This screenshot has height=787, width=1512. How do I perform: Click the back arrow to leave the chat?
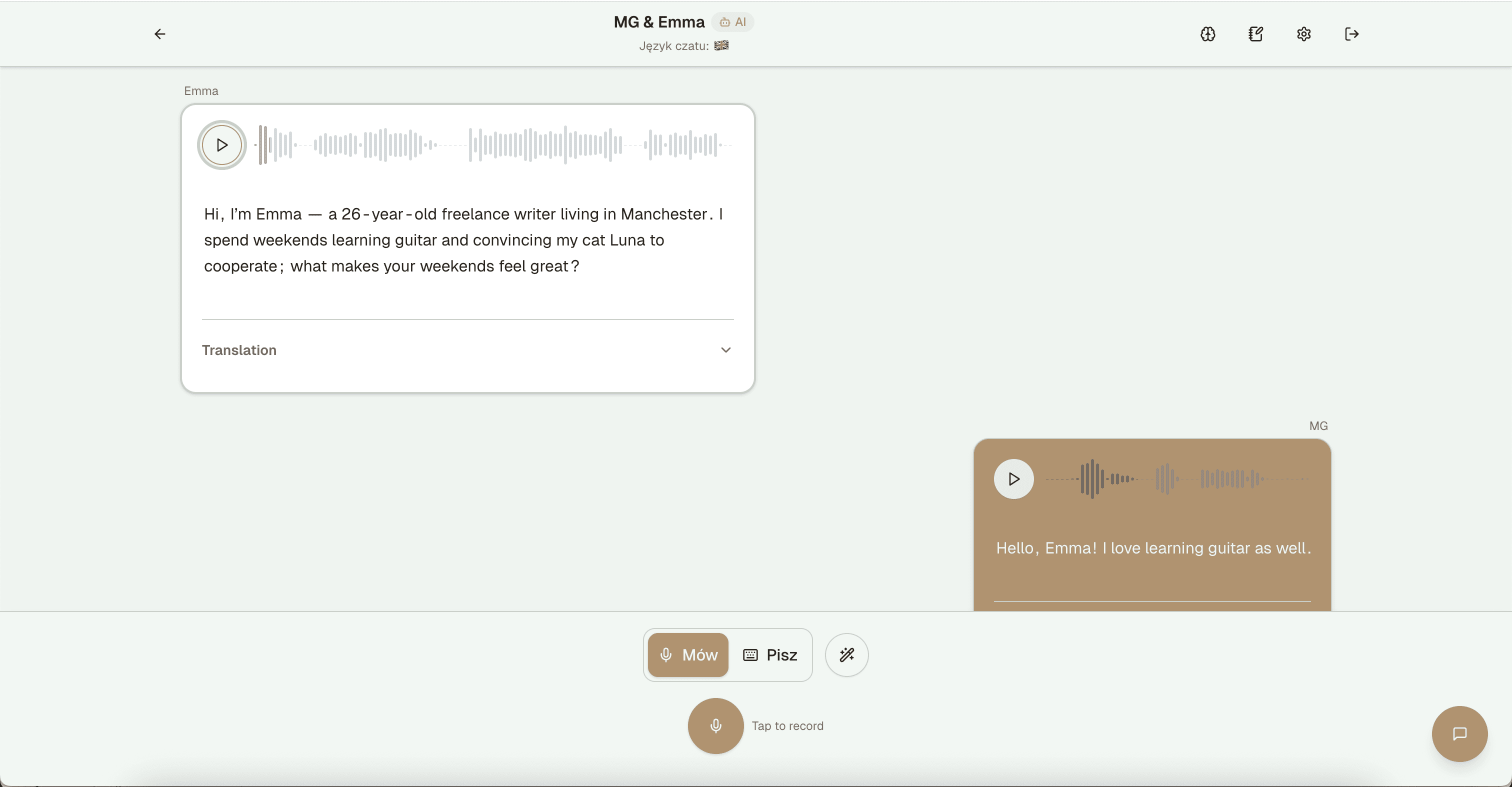coord(159,33)
